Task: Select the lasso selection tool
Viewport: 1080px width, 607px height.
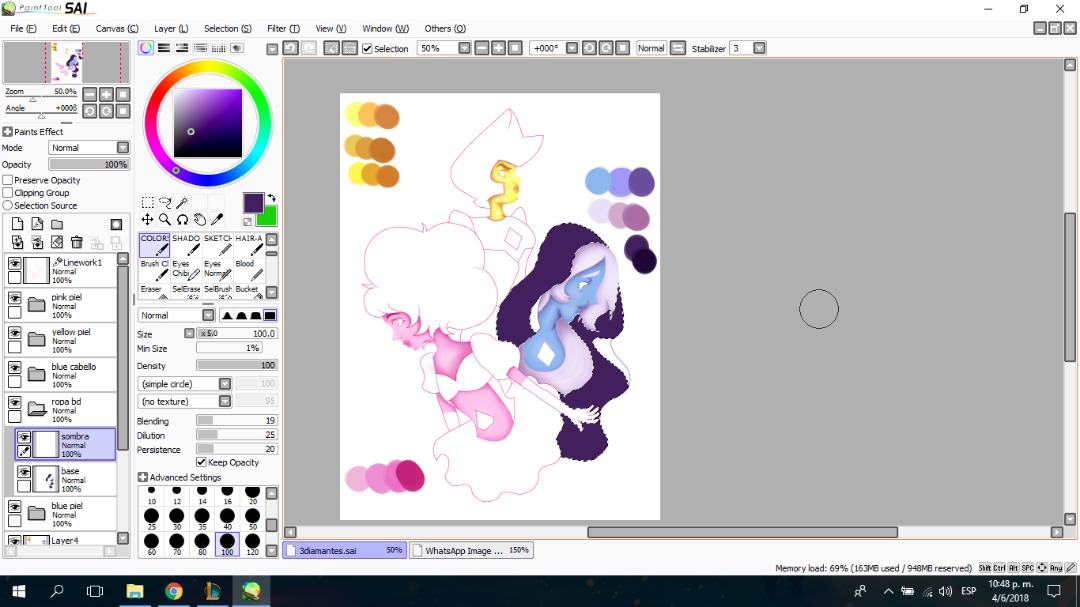Action: (x=165, y=202)
